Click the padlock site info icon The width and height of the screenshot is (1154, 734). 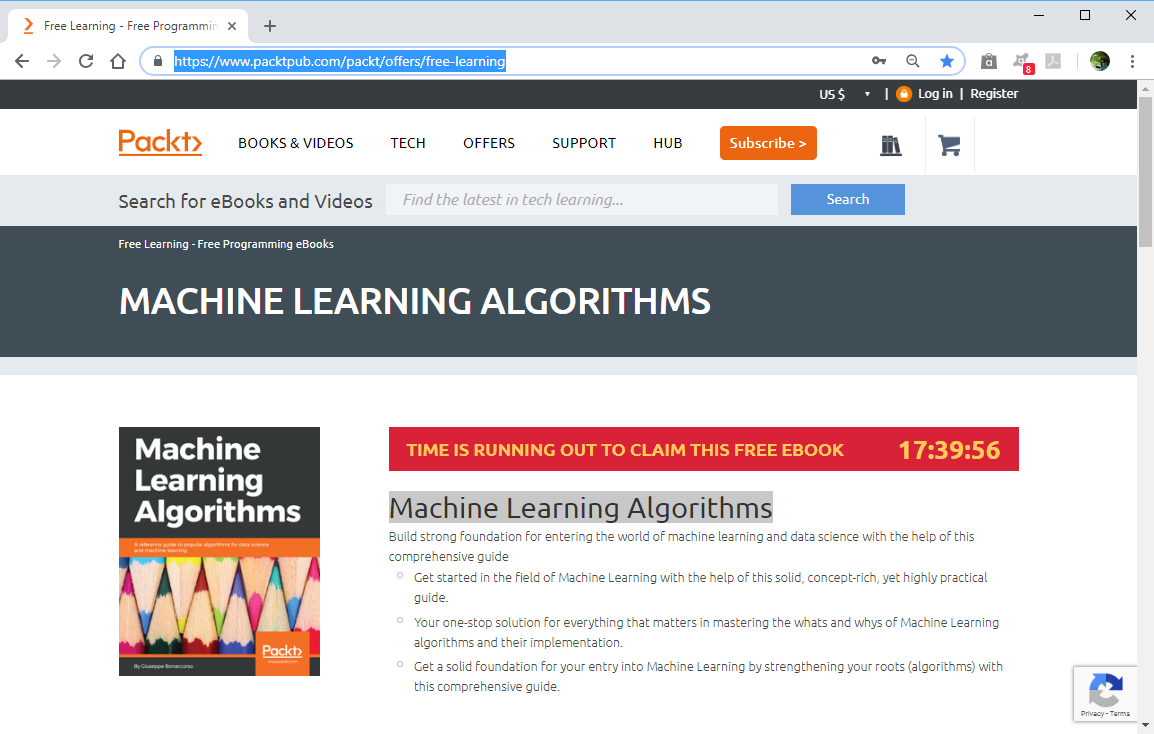click(157, 61)
